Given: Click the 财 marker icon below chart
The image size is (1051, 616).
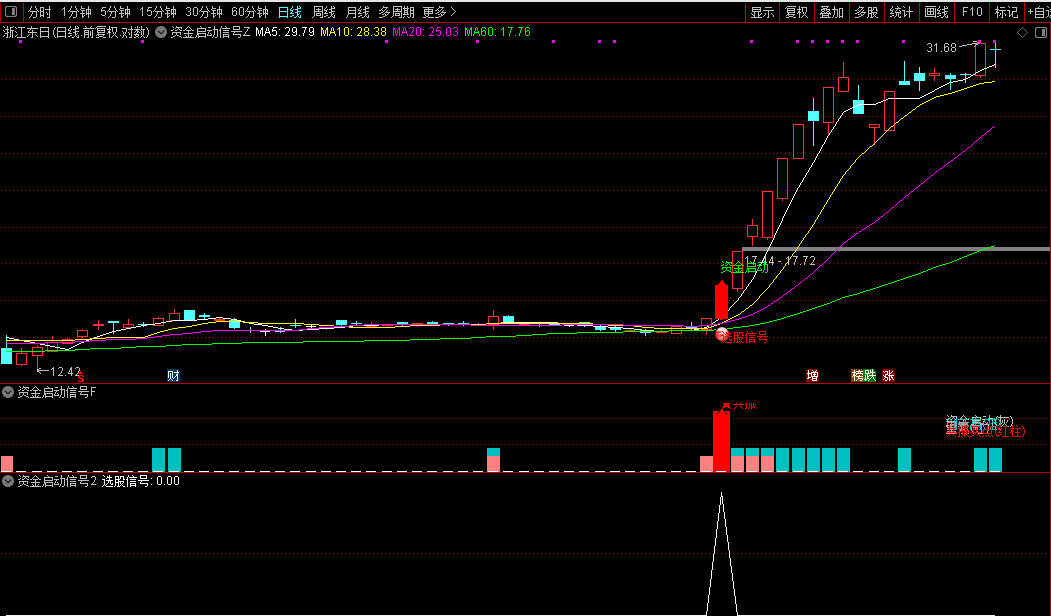Looking at the screenshot, I should click(x=173, y=375).
